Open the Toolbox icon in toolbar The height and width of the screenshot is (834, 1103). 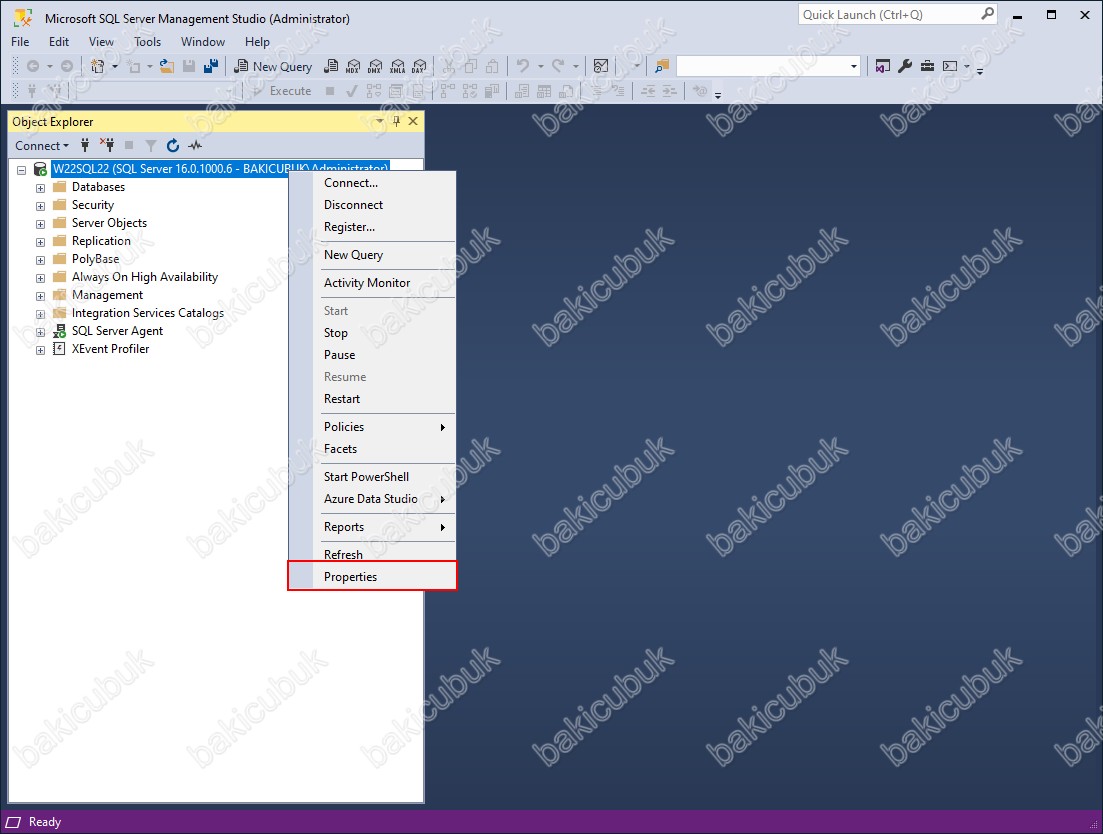927,66
